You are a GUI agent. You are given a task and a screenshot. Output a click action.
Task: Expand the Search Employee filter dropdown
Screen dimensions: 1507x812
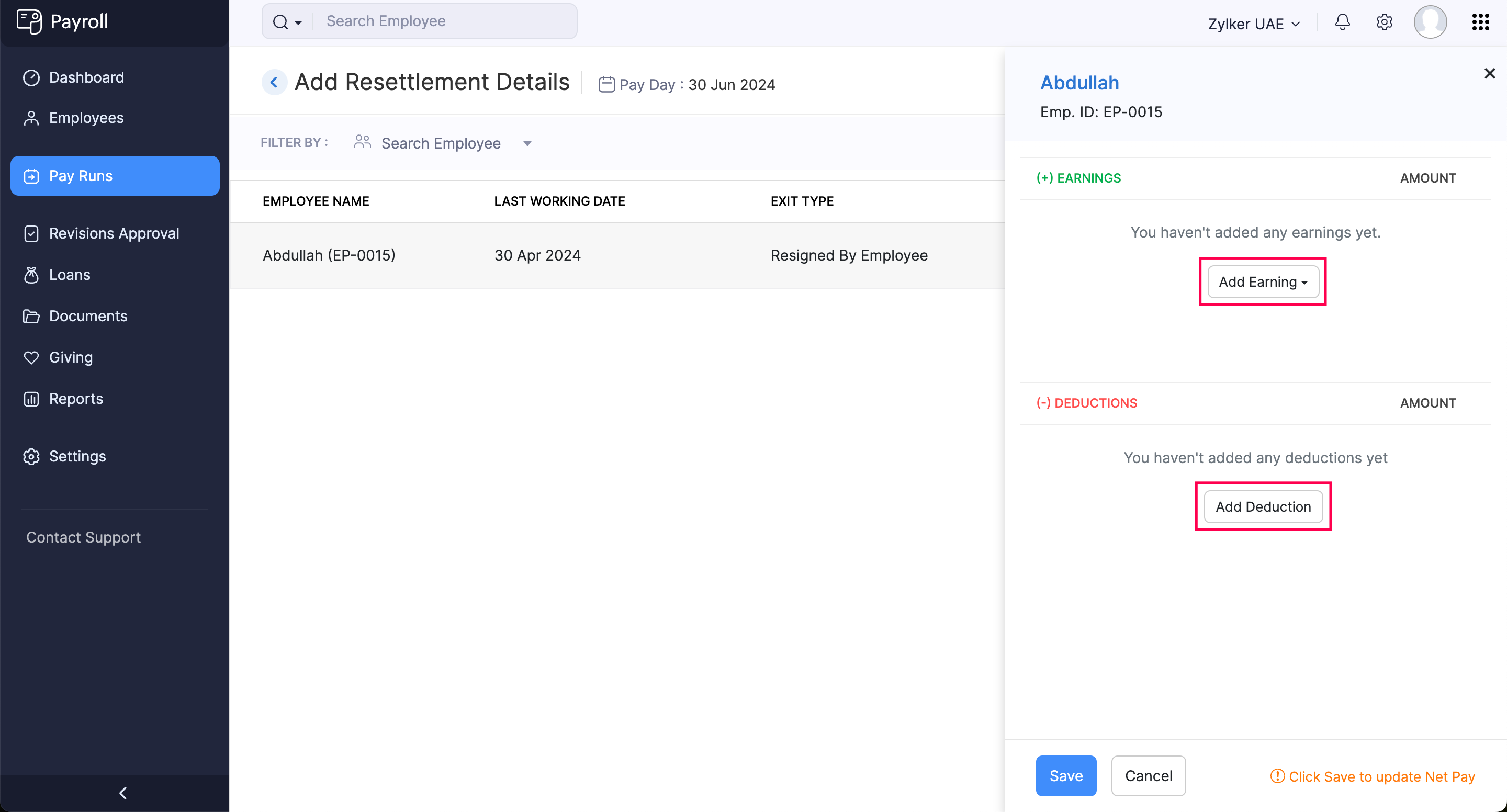coord(527,143)
